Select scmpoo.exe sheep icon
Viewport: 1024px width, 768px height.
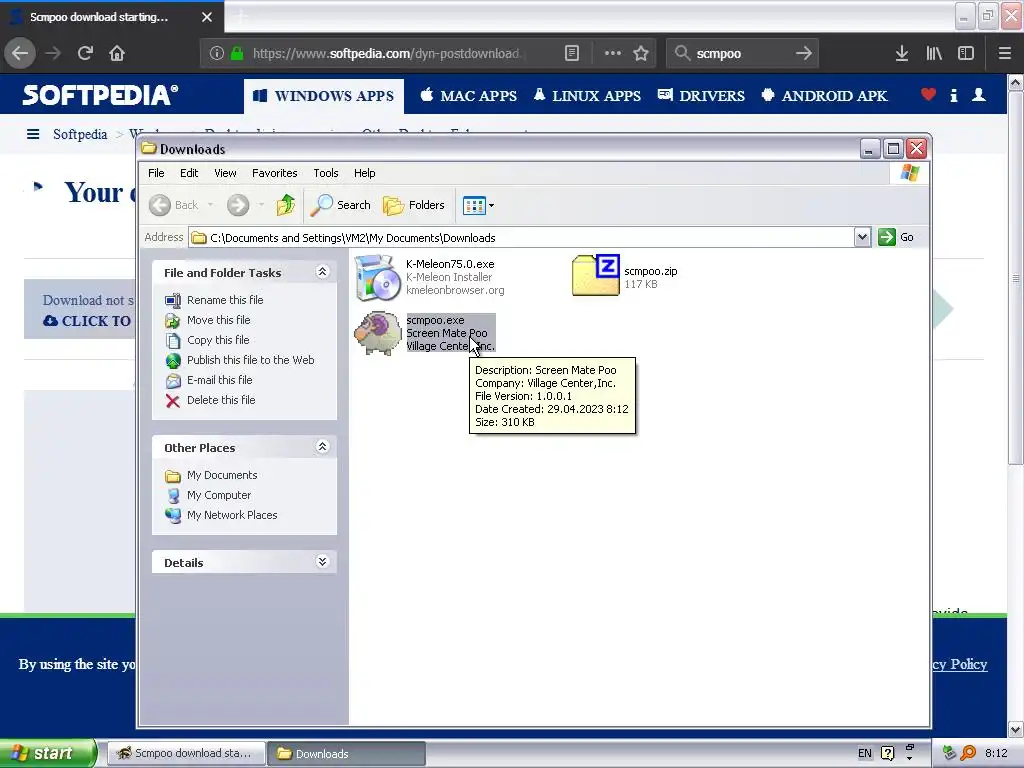coord(377,333)
